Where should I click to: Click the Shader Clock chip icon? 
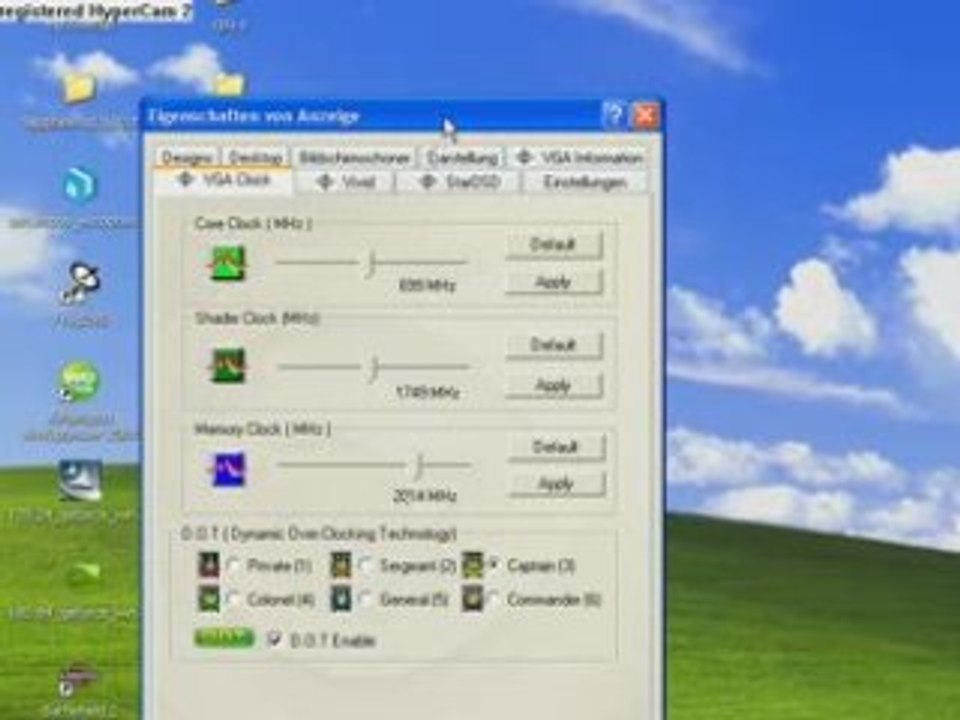tap(228, 366)
